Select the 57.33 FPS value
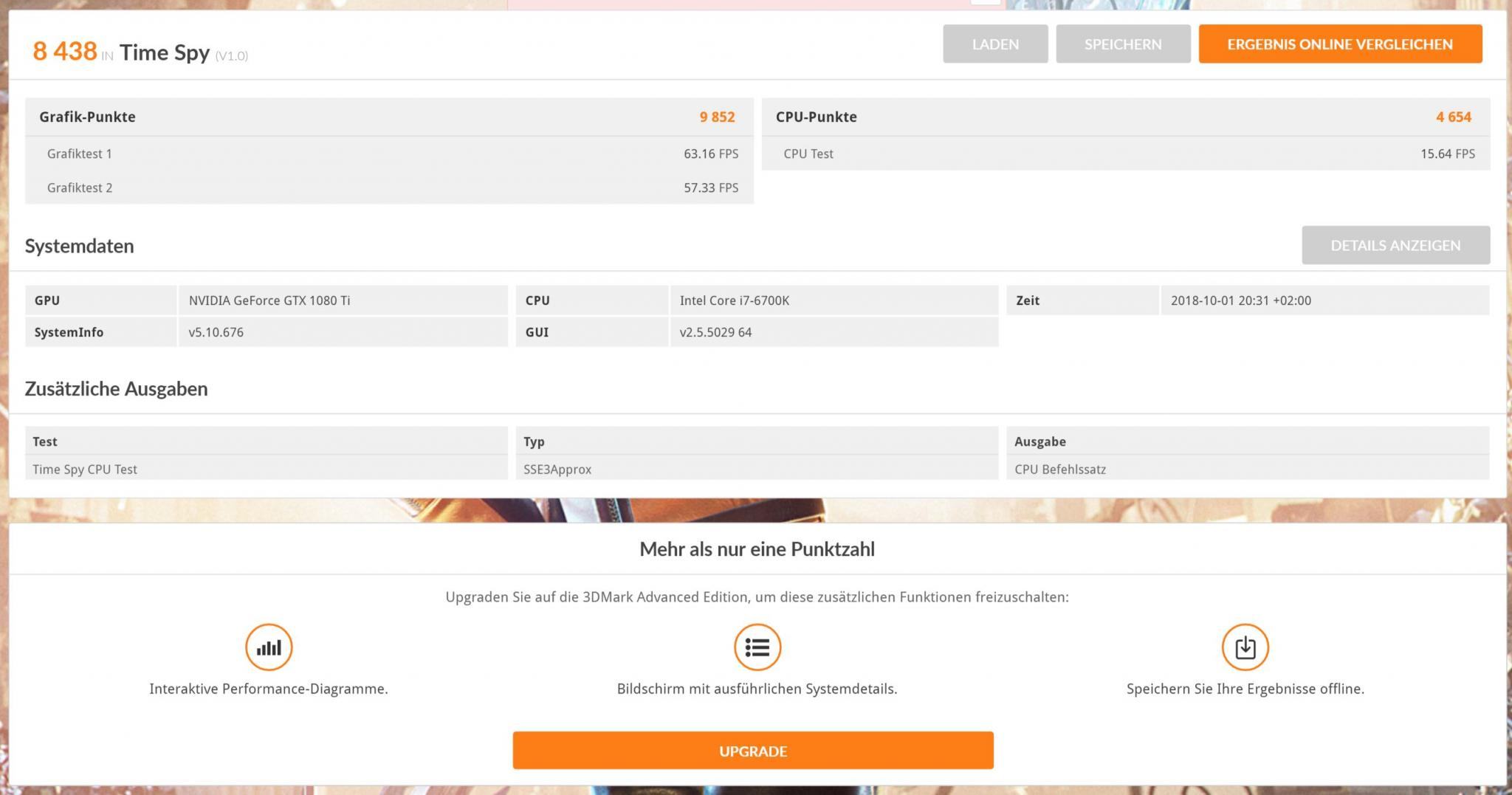The height and width of the screenshot is (795, 1512). click(x=711, y=187)
